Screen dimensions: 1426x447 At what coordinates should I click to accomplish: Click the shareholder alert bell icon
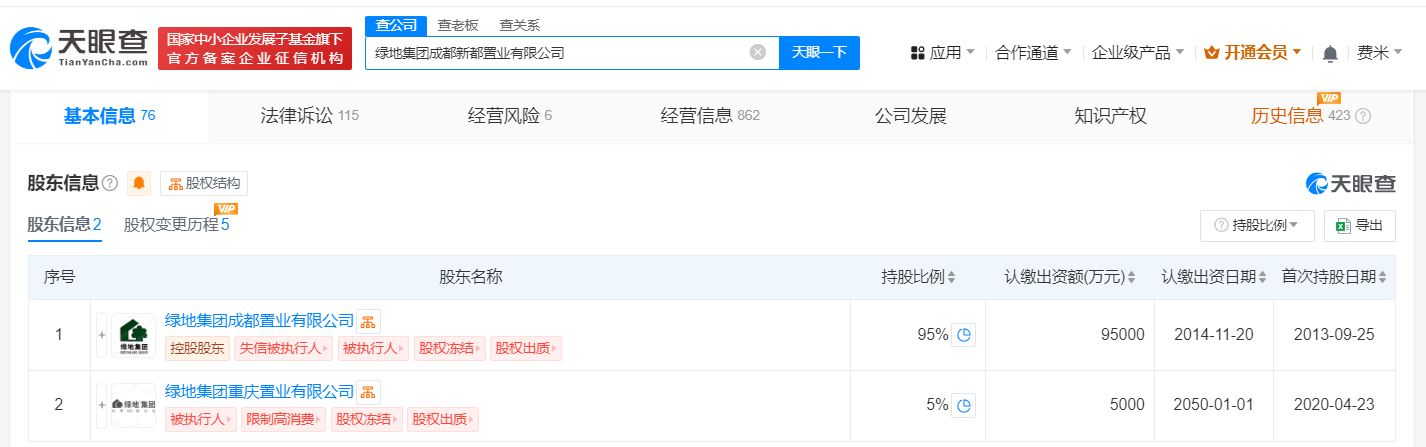(x=139, y=183)
